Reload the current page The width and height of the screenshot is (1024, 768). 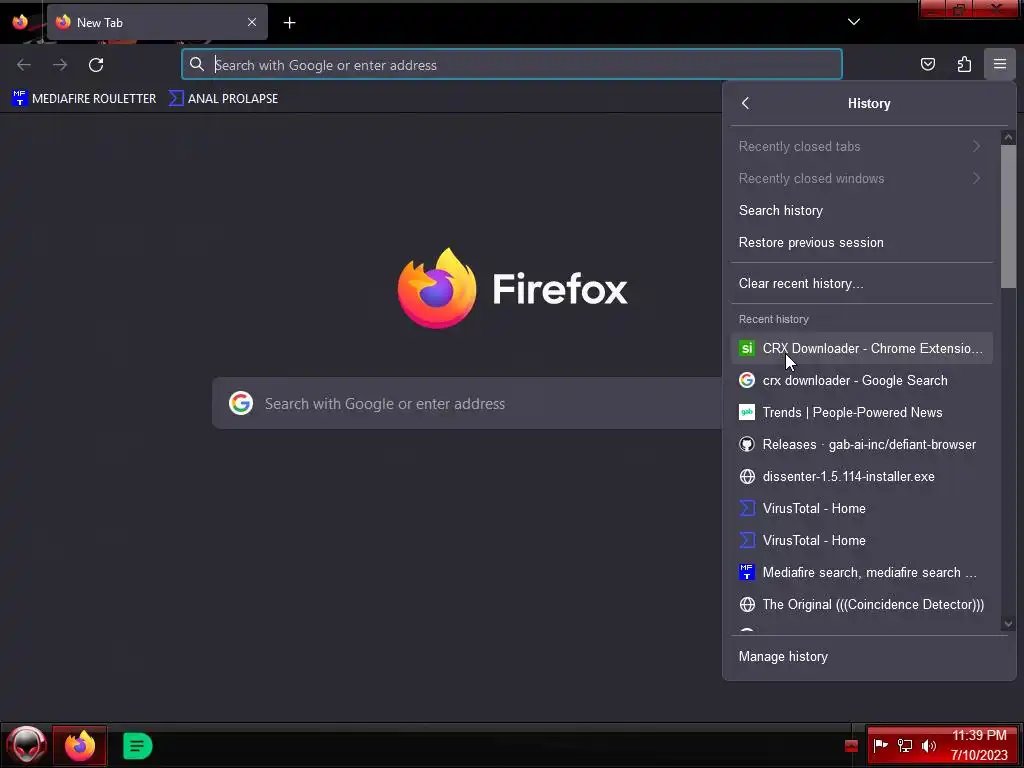click(x=96, y=65)
